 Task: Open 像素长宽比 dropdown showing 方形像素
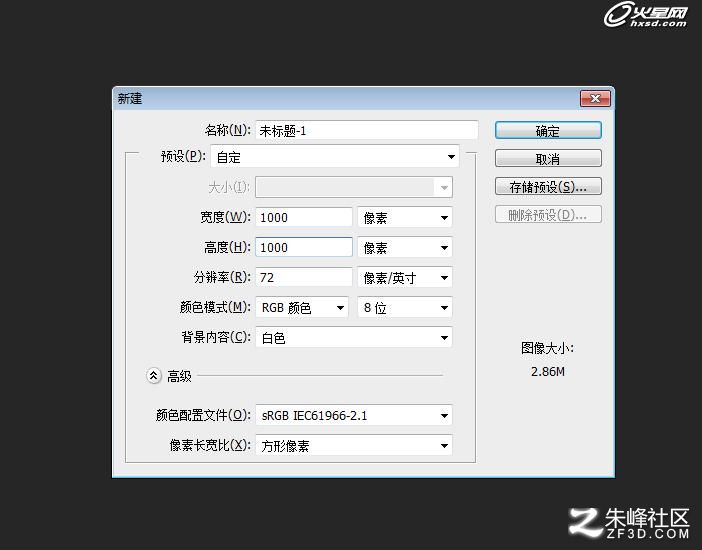(354, 446)
